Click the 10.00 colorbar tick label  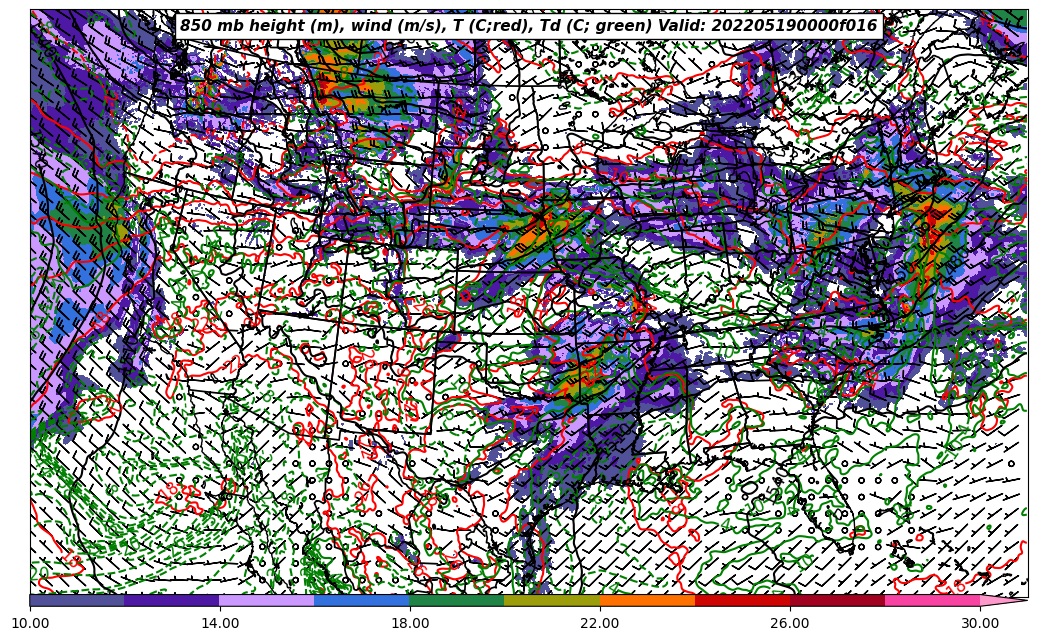coord(30,623)
